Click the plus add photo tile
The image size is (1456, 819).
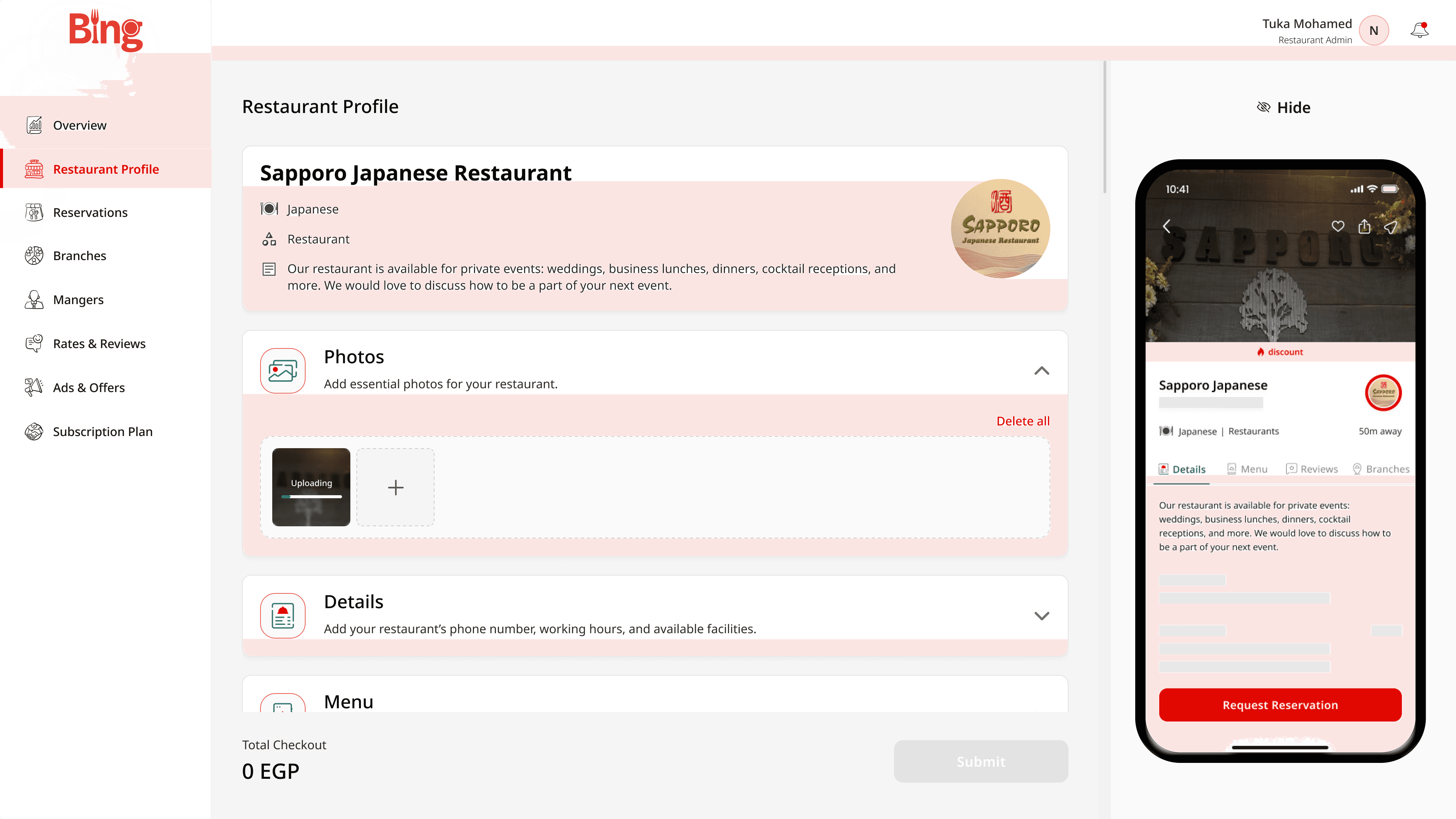click(395, 487)
